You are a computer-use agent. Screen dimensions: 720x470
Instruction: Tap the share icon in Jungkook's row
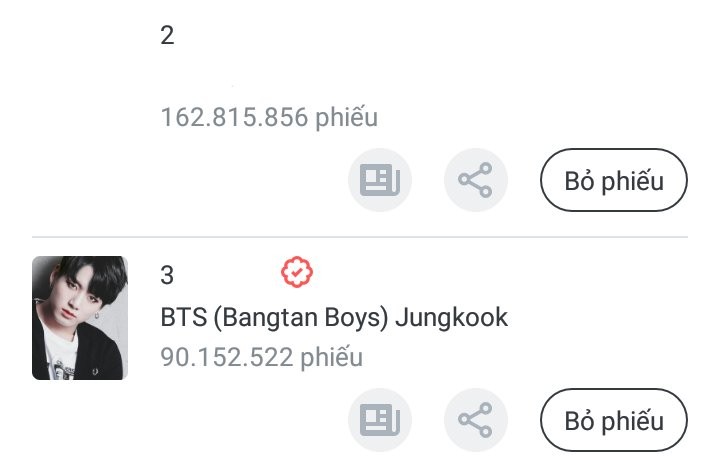[x=476, y=419]
